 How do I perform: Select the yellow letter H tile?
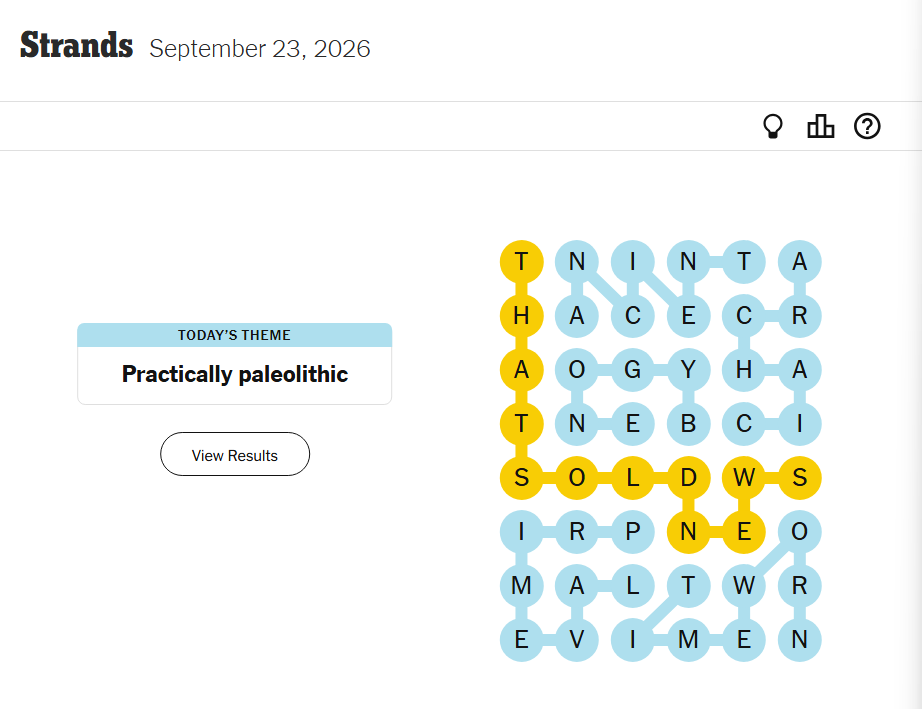[x=522, y=316]
